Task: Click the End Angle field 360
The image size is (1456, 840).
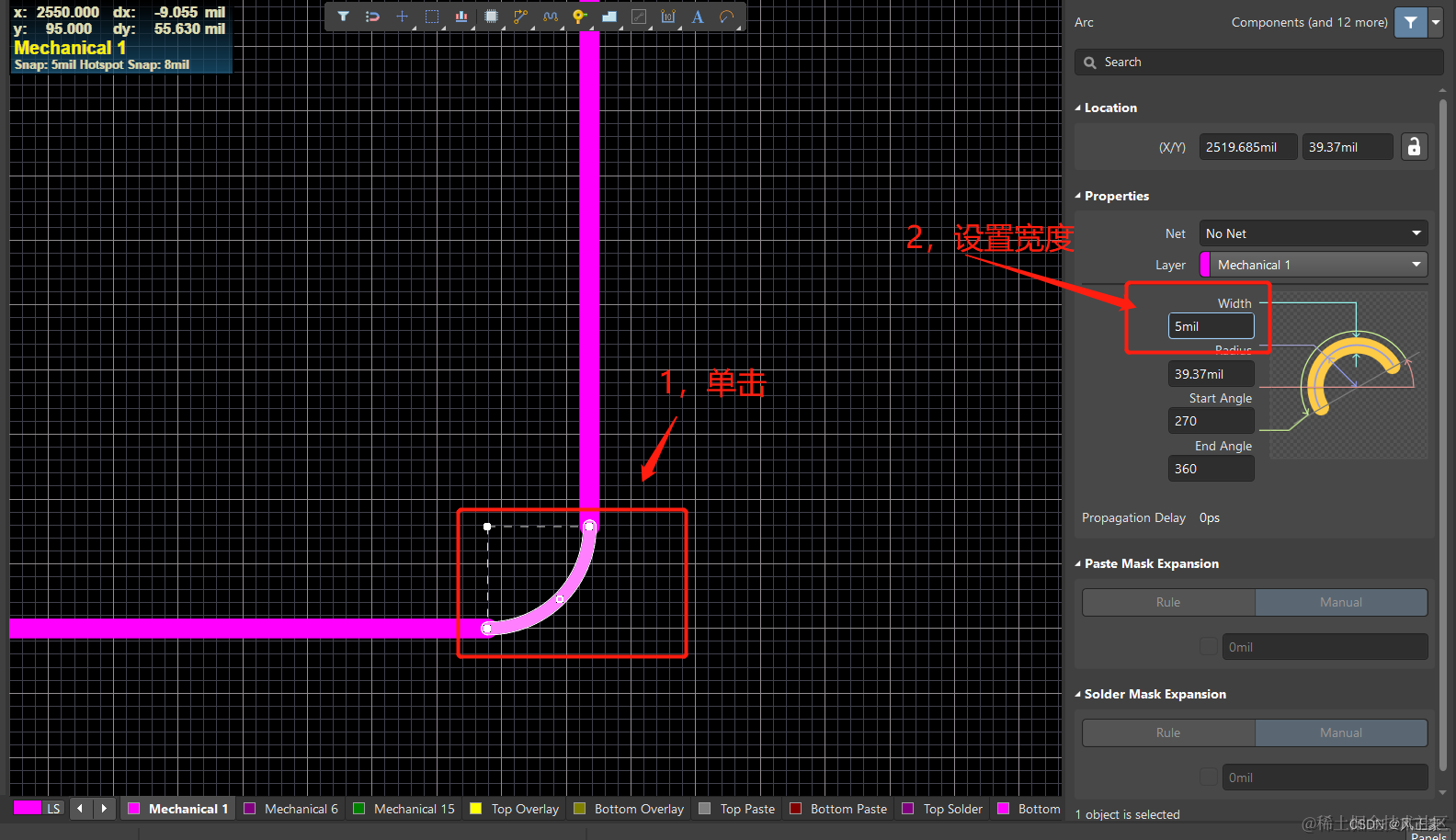Action: 1211,469
